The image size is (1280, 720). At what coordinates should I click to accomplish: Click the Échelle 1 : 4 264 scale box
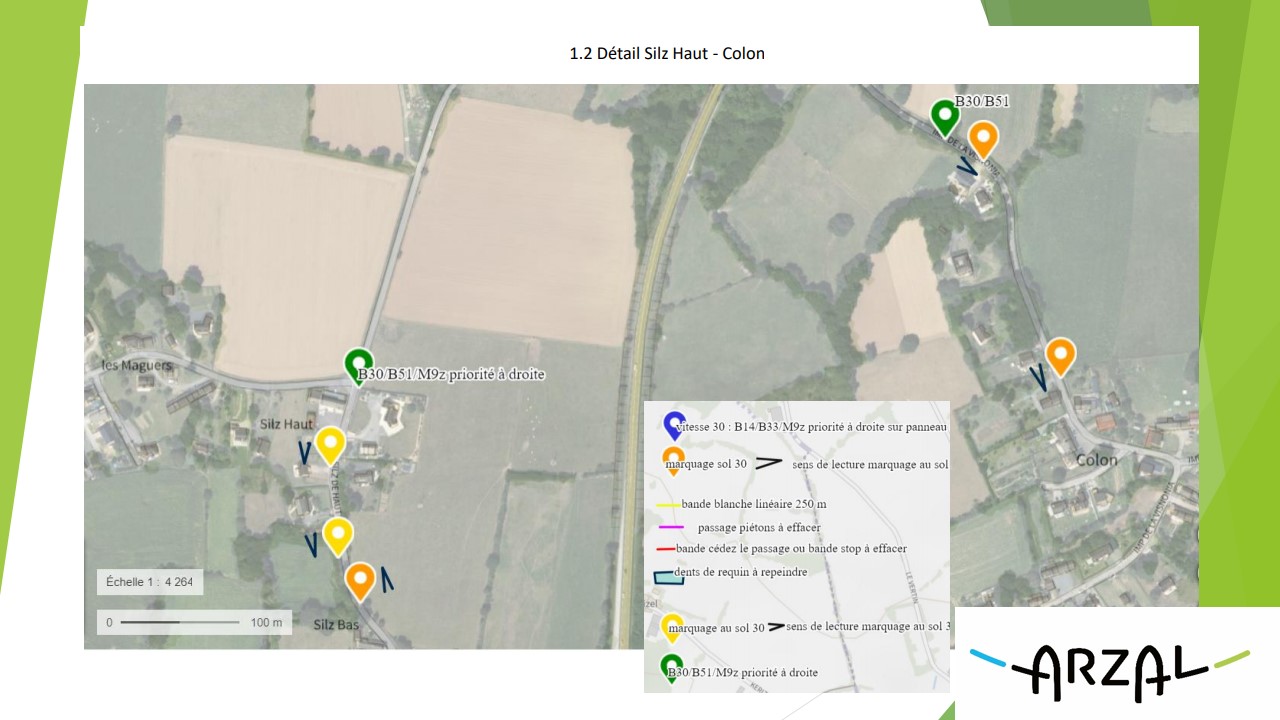click(150, 582)
